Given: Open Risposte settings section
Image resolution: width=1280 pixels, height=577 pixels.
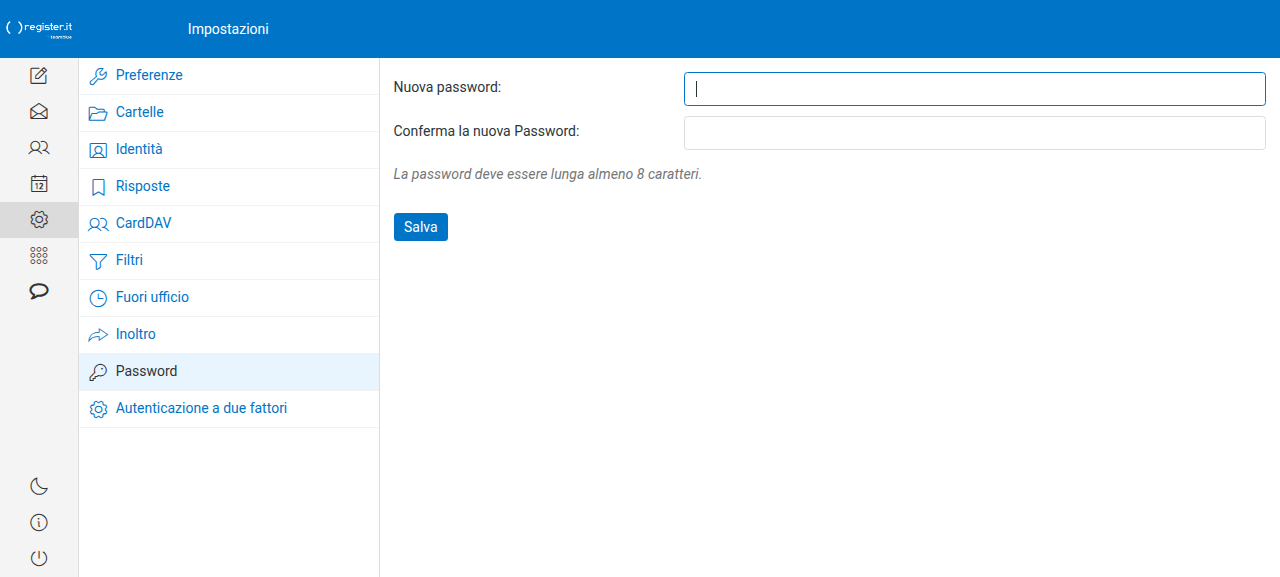Looking at the screenshot, I should [x=229, y=187].
